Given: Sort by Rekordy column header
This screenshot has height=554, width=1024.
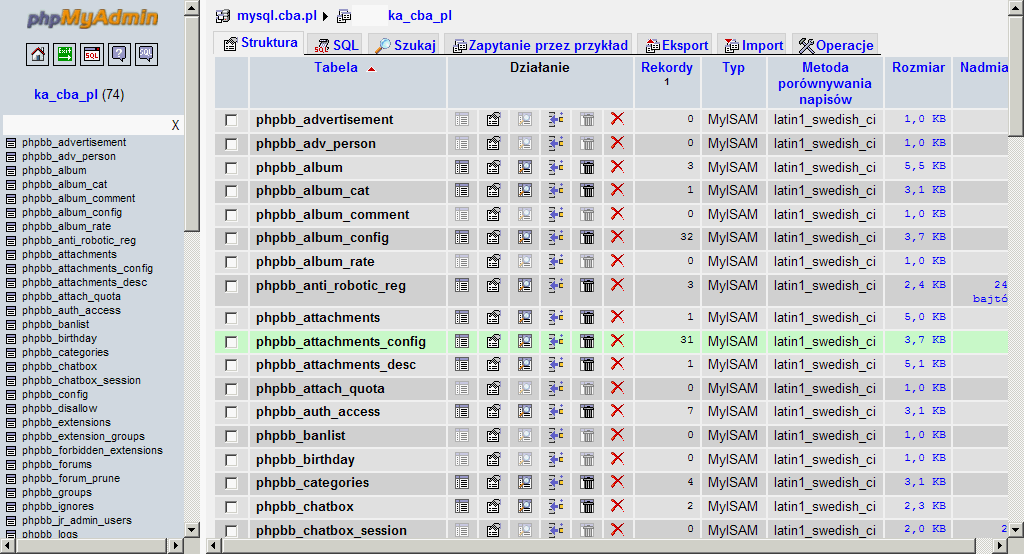Looking at the screenshot, I should [667, 67].
